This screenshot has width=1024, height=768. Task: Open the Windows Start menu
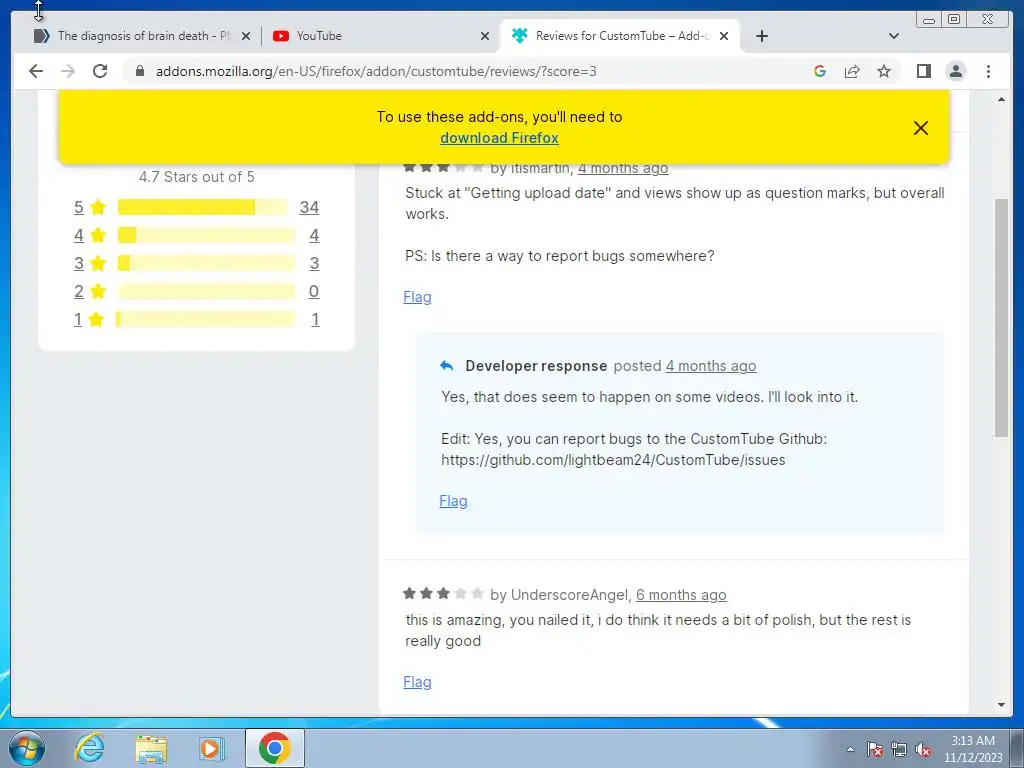(x=26, y=748)
